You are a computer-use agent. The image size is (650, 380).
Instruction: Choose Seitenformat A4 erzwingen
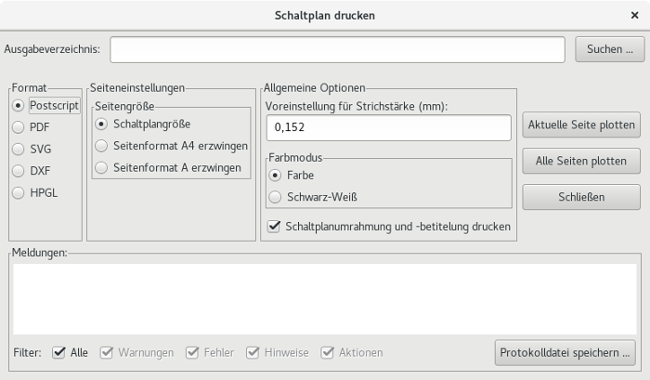click(102, 146)
